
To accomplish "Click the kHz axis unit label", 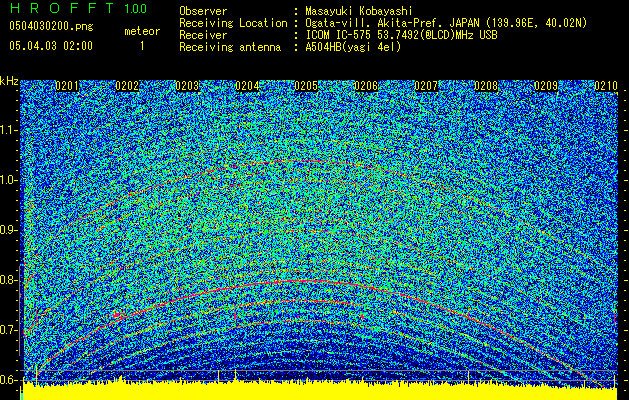I will pyautogui.click(x=9, y=81).
